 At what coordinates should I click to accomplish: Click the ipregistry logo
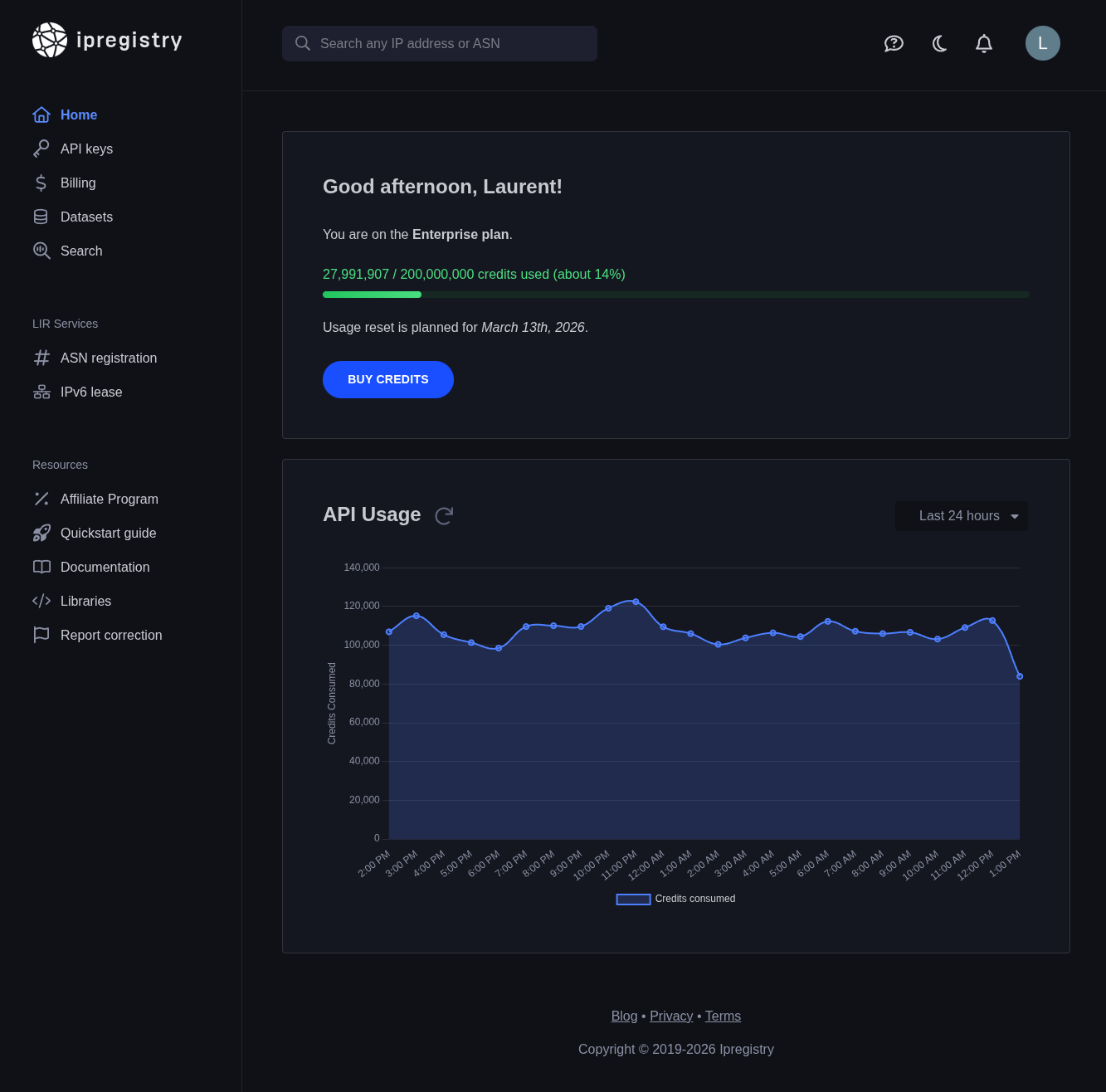pos(106,40)
